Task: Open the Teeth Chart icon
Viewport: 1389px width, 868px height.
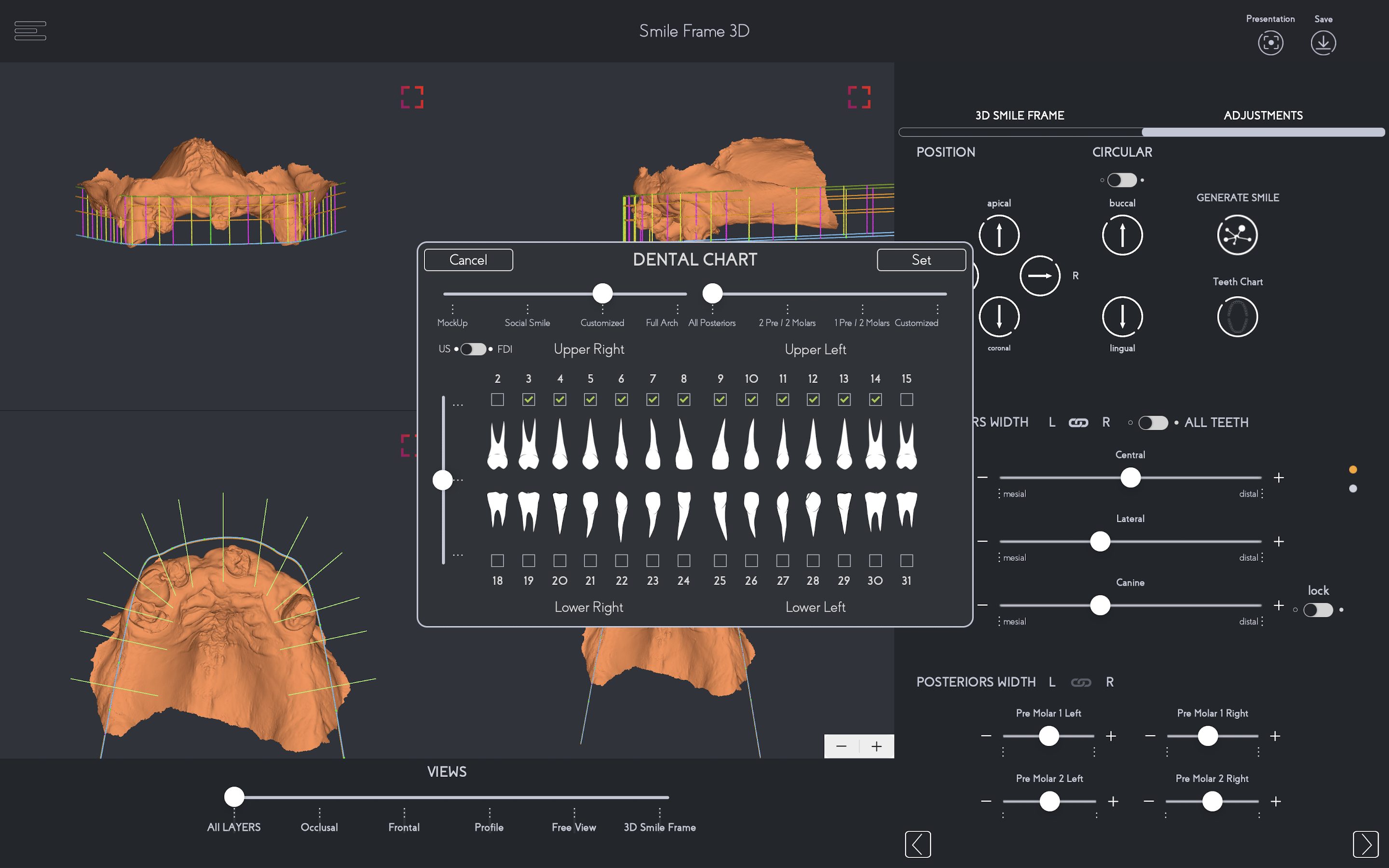Action: 1237,317
